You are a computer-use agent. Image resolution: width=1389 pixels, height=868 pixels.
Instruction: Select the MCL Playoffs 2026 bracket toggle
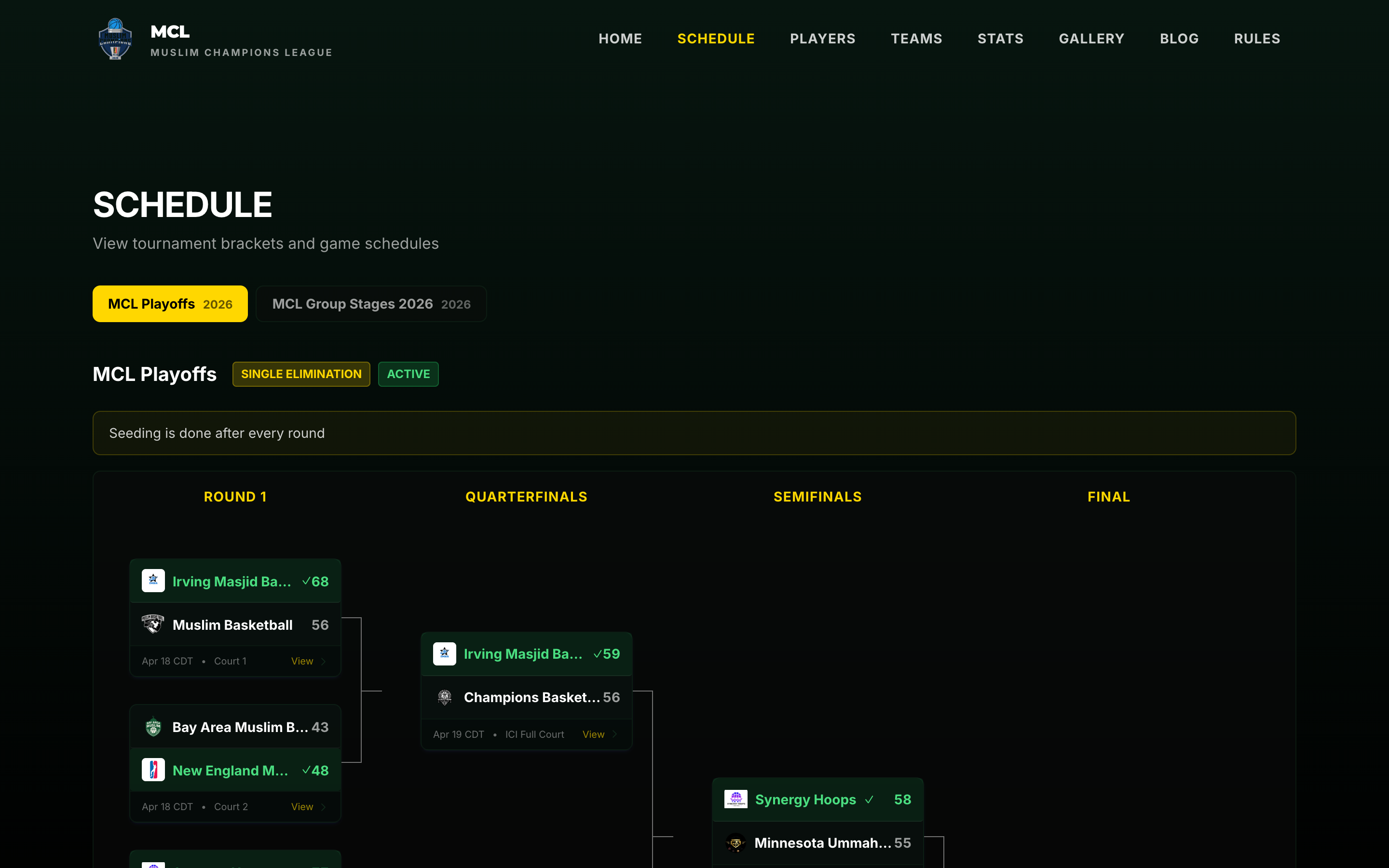pos(170,304)
